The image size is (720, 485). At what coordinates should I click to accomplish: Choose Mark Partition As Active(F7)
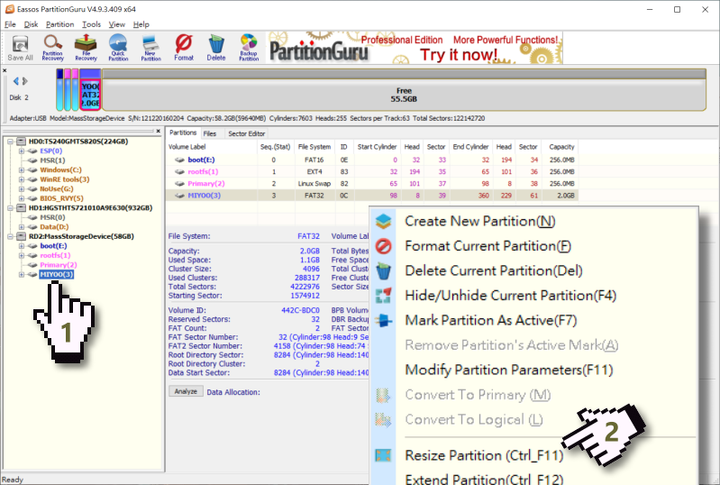[491, 321]
